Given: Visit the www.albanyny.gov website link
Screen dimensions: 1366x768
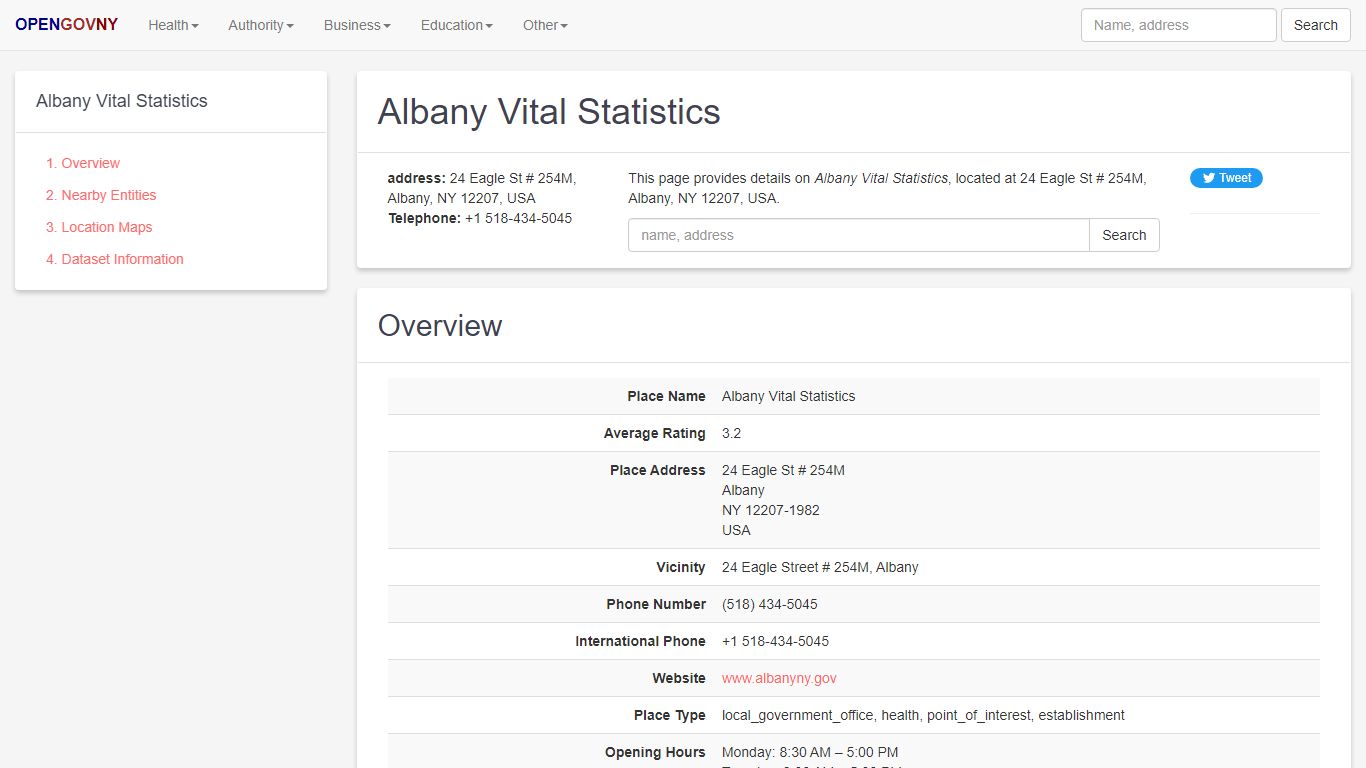Looking at the screenshot, I should pyautogui.click(x=779, y=678).
